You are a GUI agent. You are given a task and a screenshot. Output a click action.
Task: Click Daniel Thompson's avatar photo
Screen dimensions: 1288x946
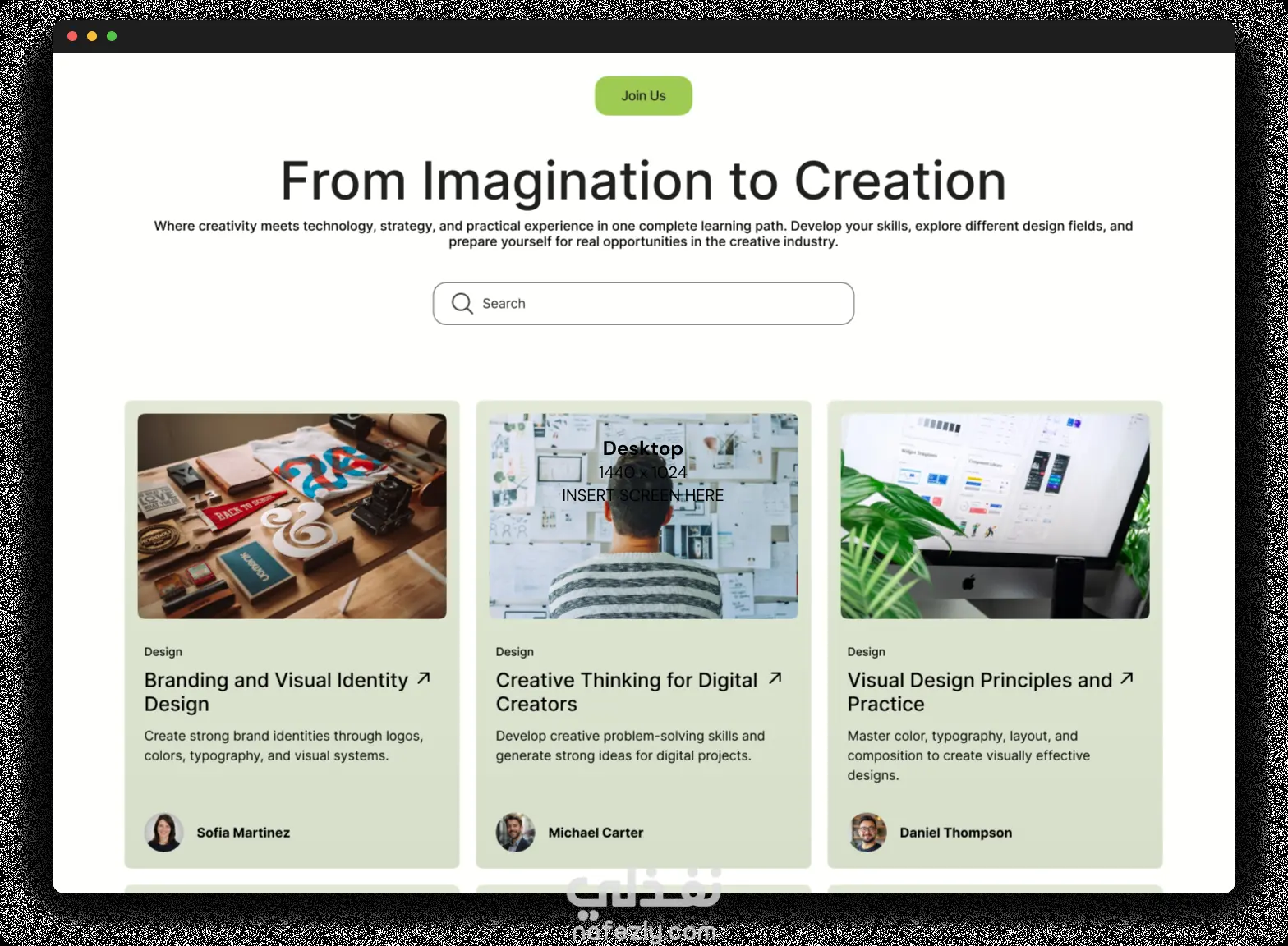tap(867, 833)
